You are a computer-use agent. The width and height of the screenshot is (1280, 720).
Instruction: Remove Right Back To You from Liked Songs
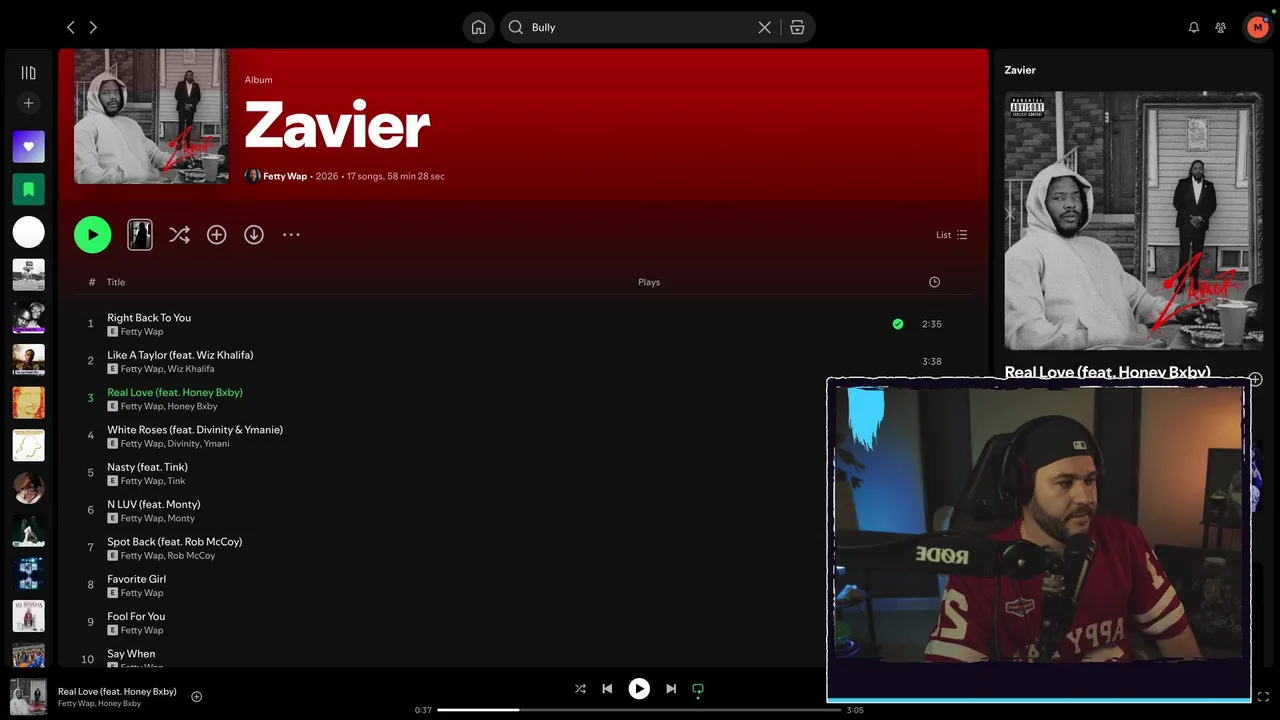tap(898, 324)
